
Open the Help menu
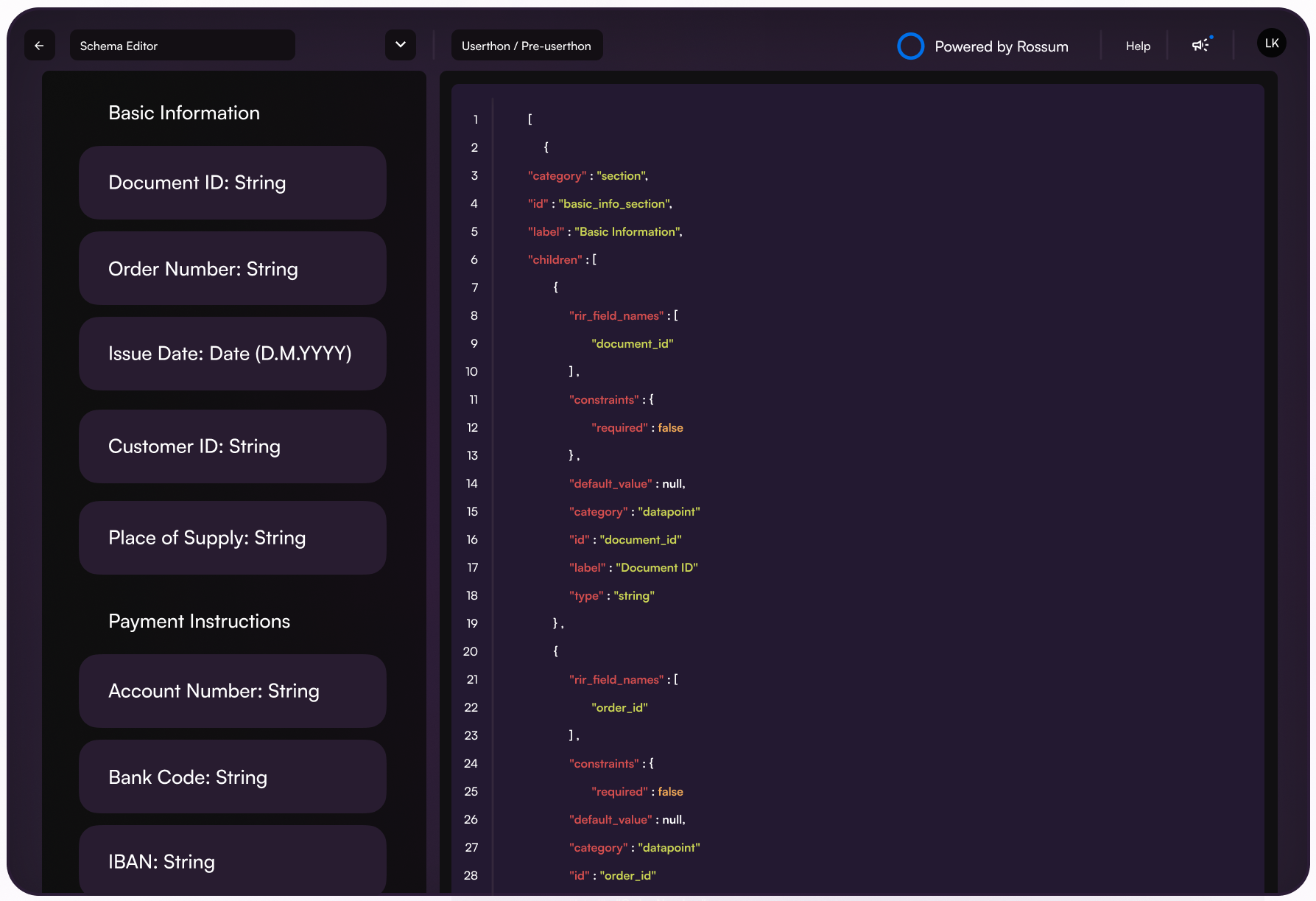[1138, 46]
